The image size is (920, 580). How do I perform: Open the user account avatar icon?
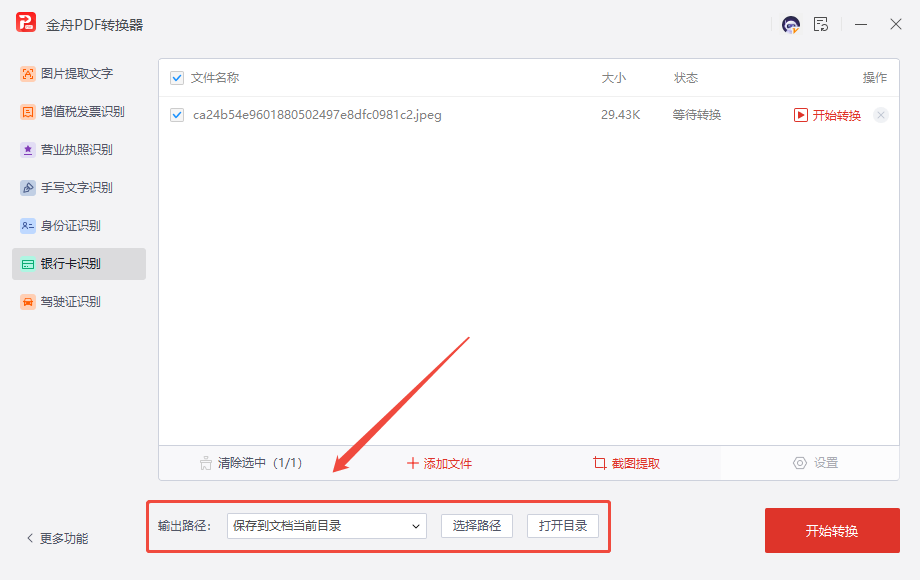point(791,25)
